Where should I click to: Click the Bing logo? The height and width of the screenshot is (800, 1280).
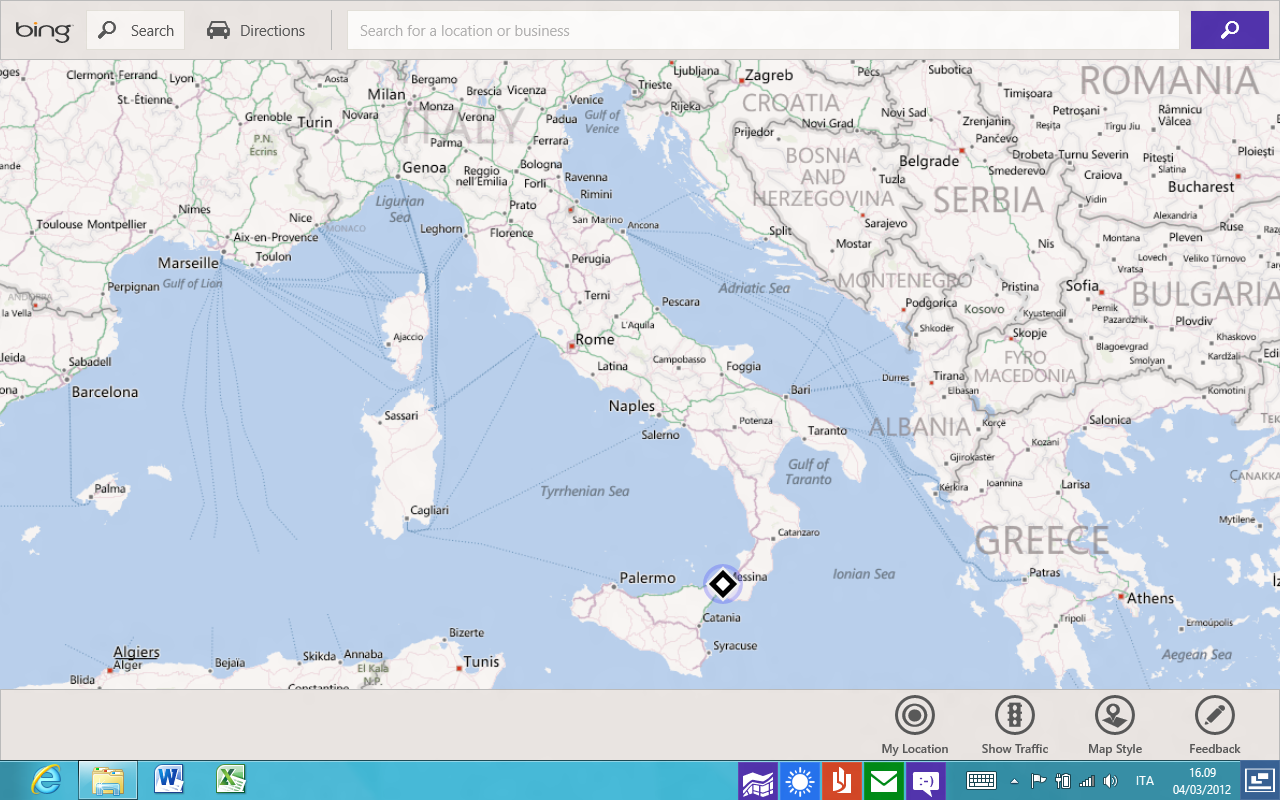43,31
